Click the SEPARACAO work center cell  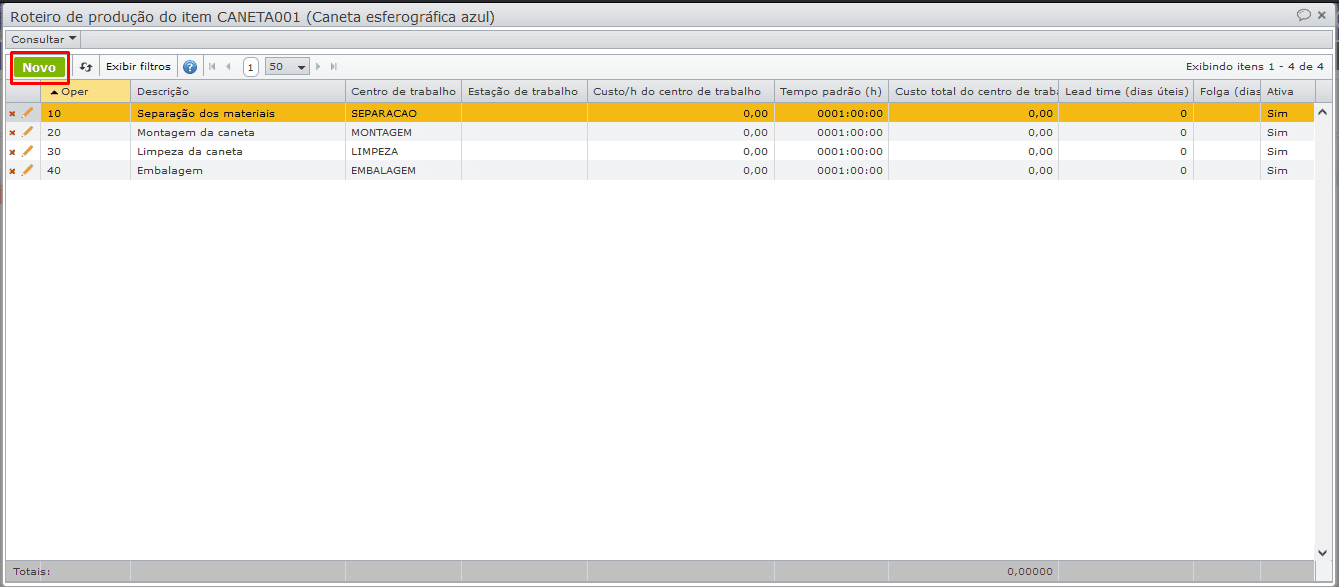pyautogui.click(x=403, y=113)
